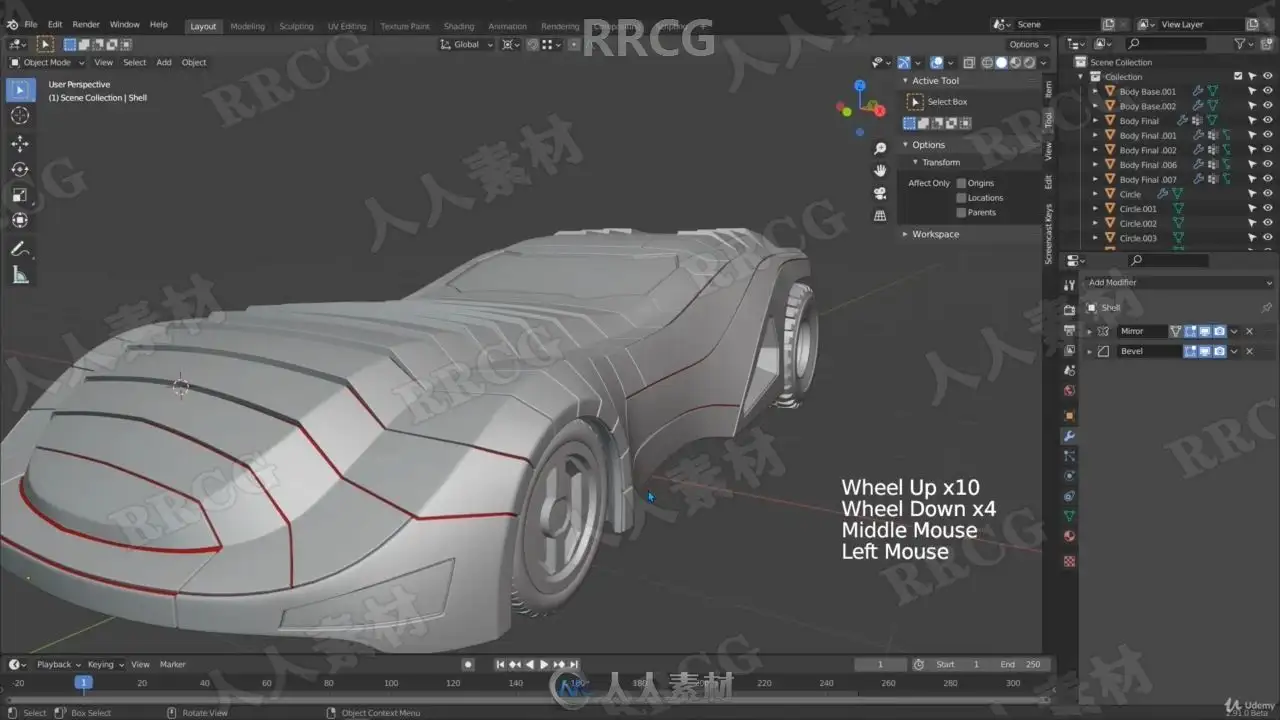
Task: Open the Render menu
Action: coord(86,24)
